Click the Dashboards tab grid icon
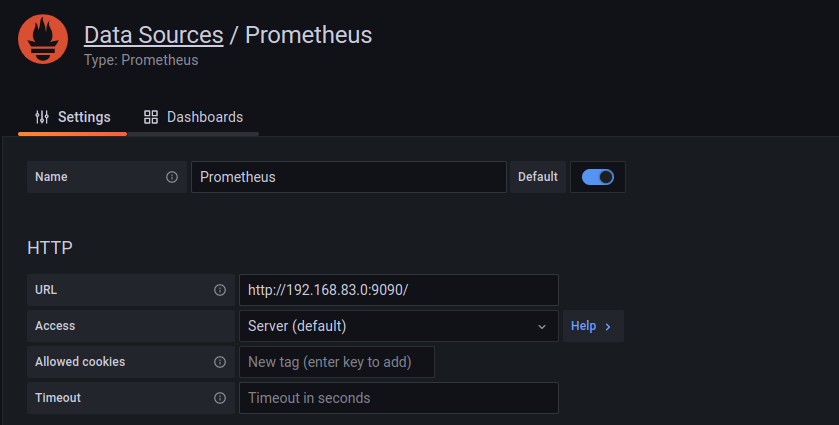Viewport: 839px width, 425px height. click(x=151, y=117)
